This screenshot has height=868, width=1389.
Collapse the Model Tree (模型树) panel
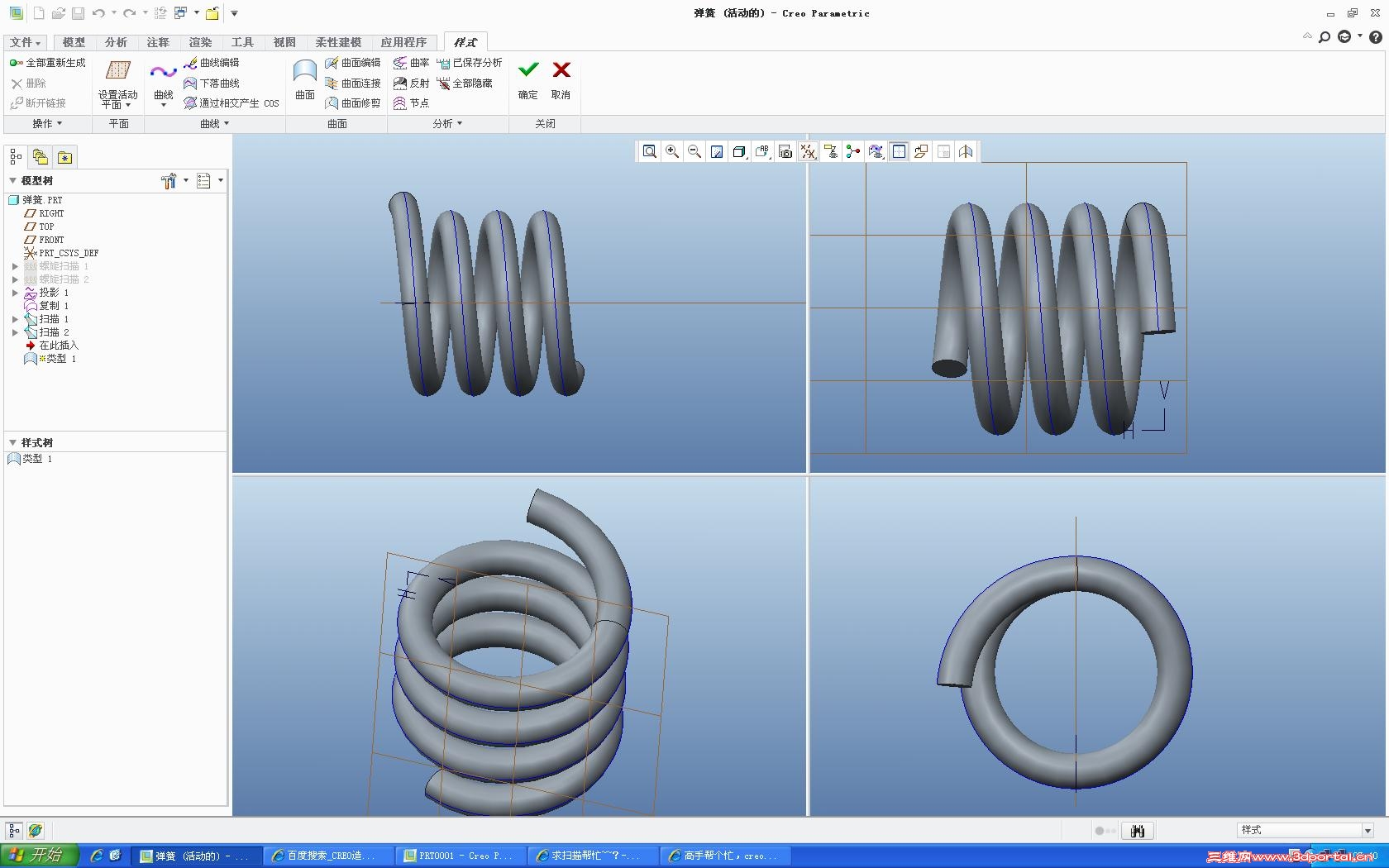pyautogui.click(x=12, y=180)
